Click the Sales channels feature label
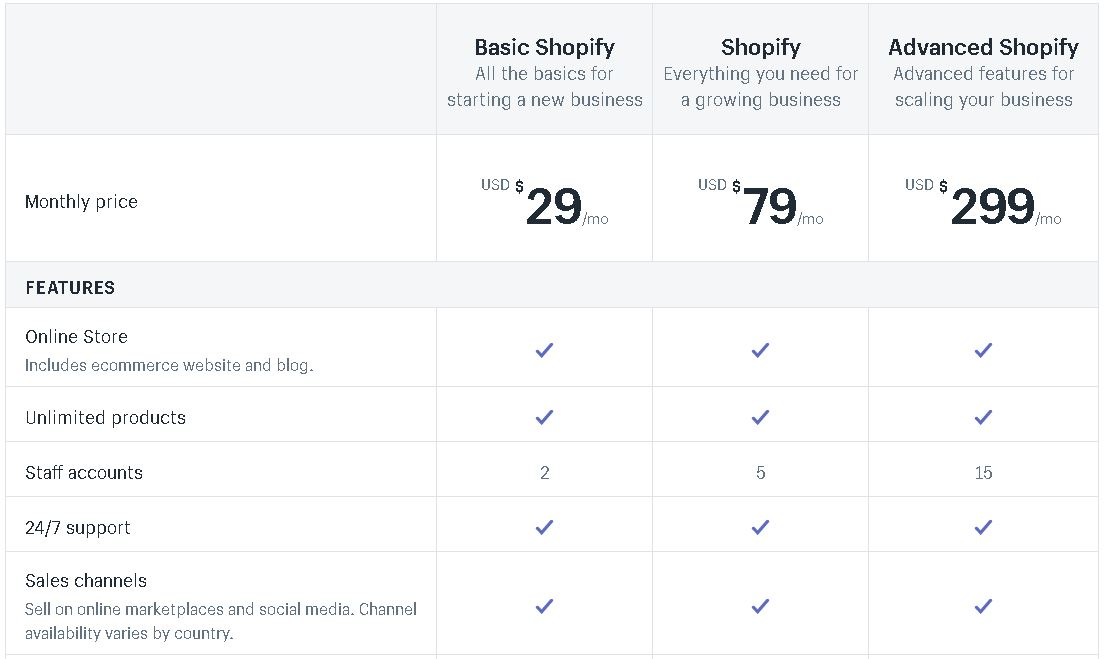The width and height of the screenshot is (1115, 659). tap(86, 581)
